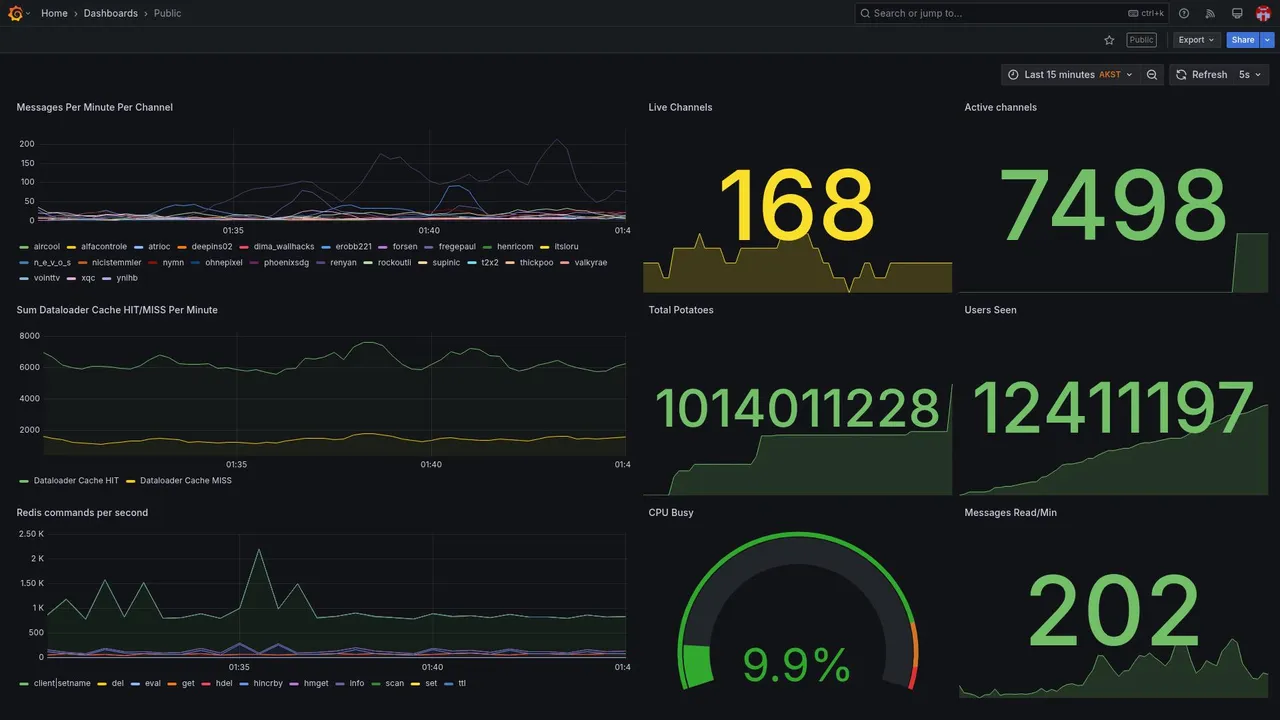1280x720 pixels.
Task: Click the Grafana logo icon
Action: pyautogui.click(x=15, y=13)
